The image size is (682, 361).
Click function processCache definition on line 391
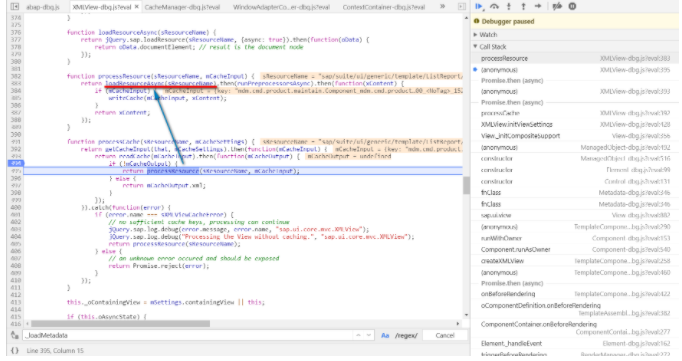161,142
